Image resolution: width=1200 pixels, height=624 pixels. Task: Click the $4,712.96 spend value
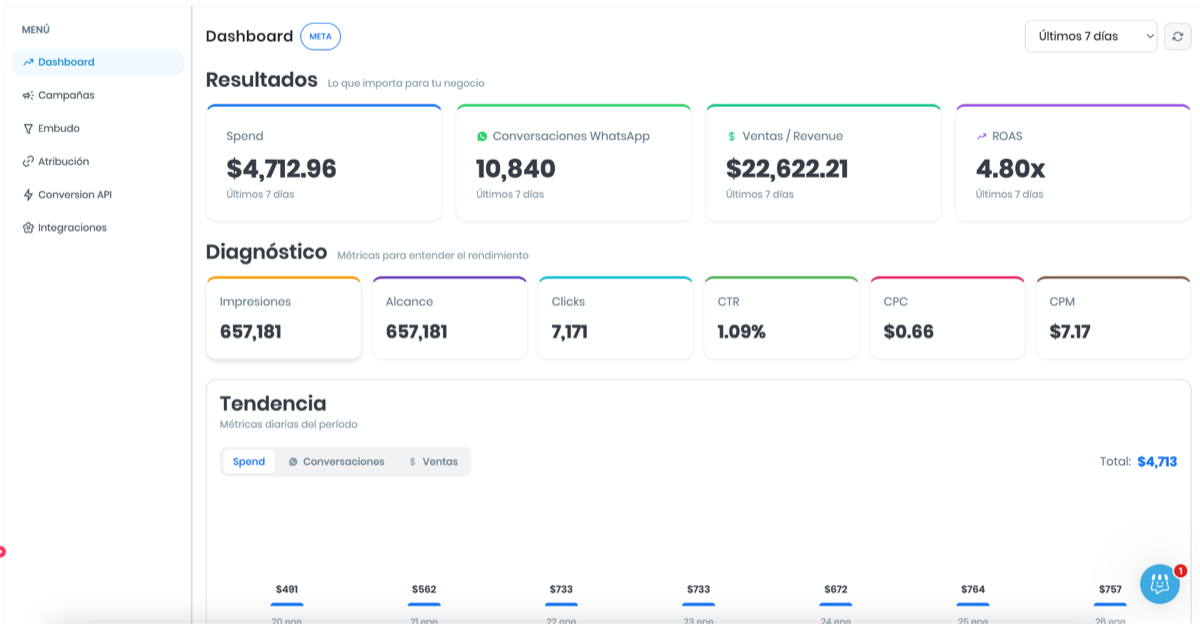282,169
